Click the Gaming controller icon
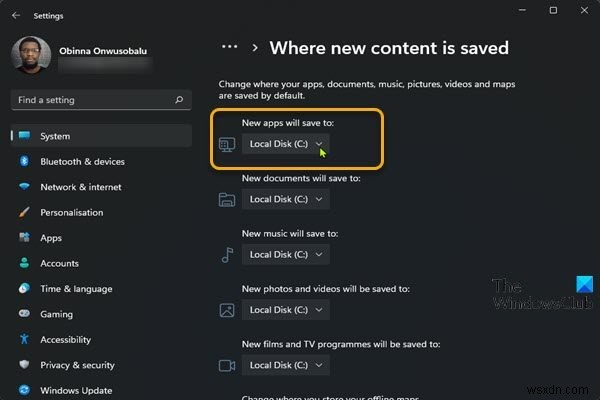 pos(22,314)
